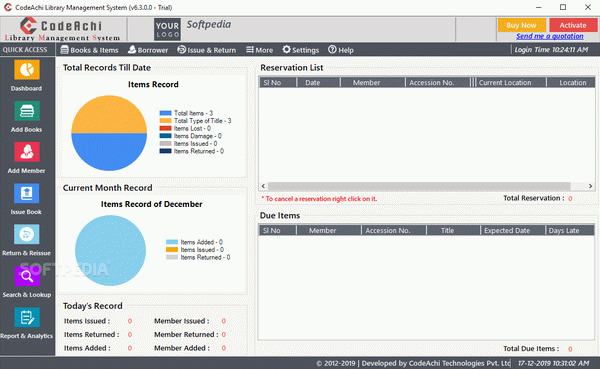Viewport: 600px width, 369px height.
Task: Open the Borrower menu
Action: point(148,50)
